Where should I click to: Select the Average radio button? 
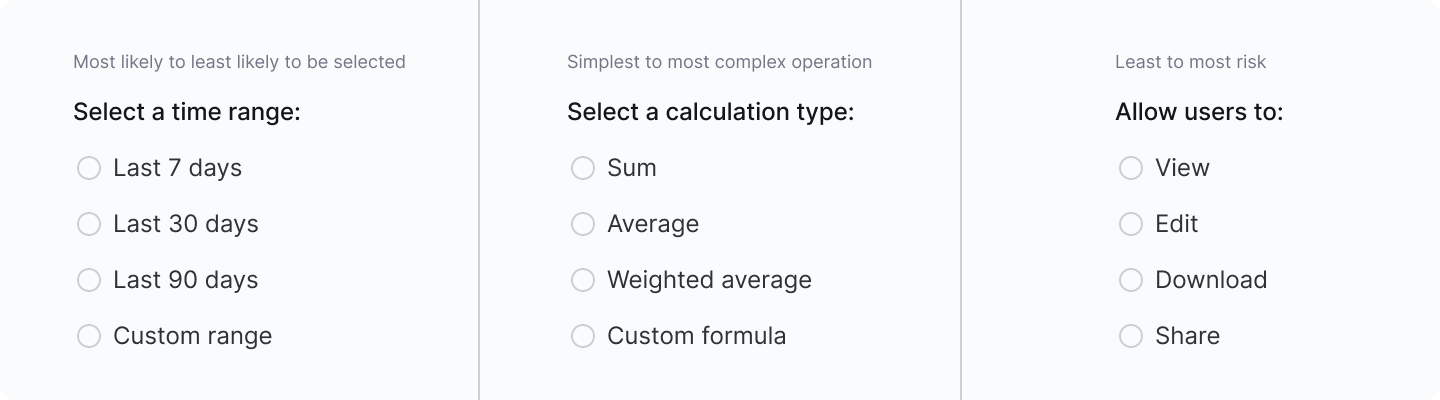click(x=583, y=224)
